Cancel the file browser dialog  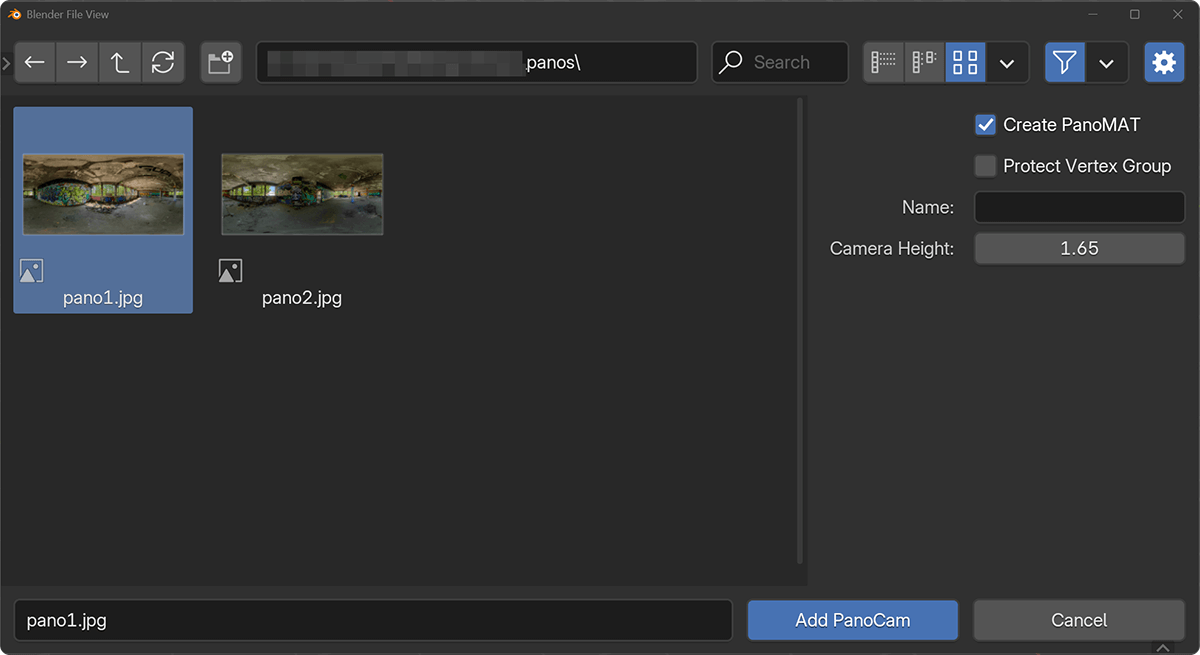point(1079,620)
